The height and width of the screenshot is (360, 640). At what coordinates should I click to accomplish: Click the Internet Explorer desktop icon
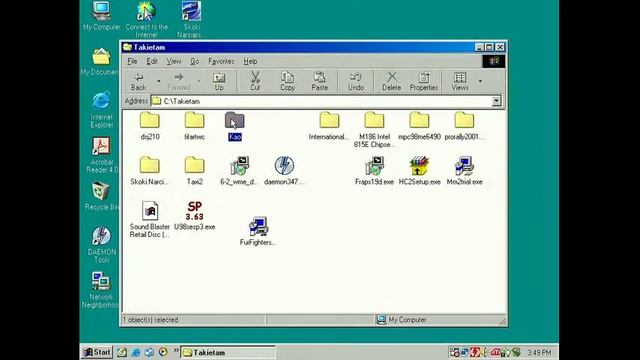pyautogui.click(x=101, y=110)
